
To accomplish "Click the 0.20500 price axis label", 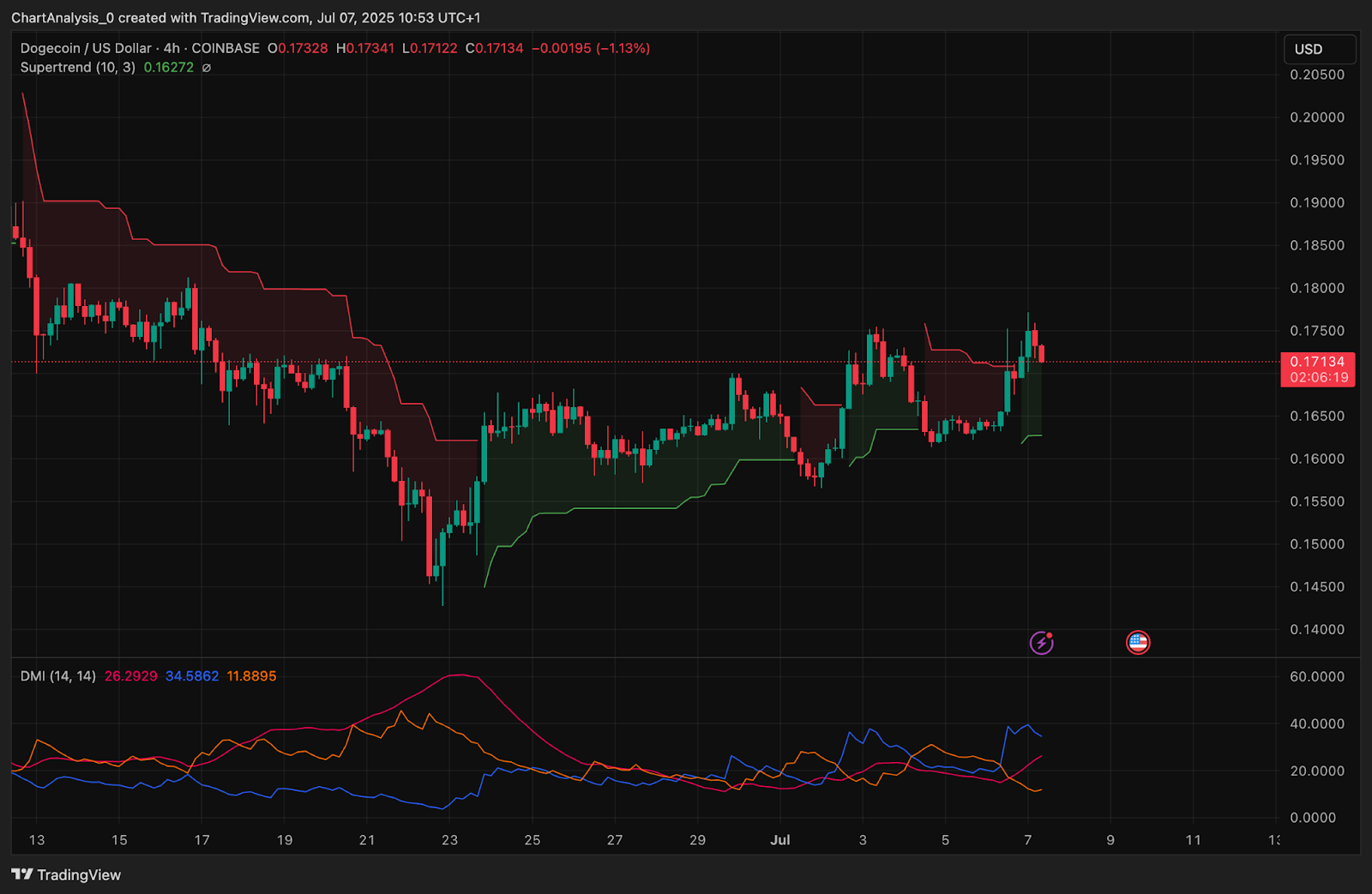I will click(x=1317, y=75).
